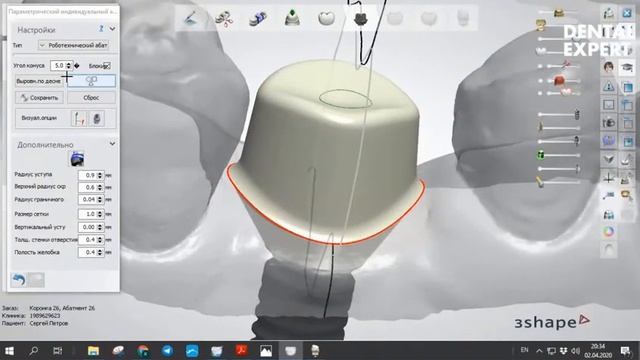Click the EN language indicator in tray
The image size is (640, 360).
click(524, 350)
